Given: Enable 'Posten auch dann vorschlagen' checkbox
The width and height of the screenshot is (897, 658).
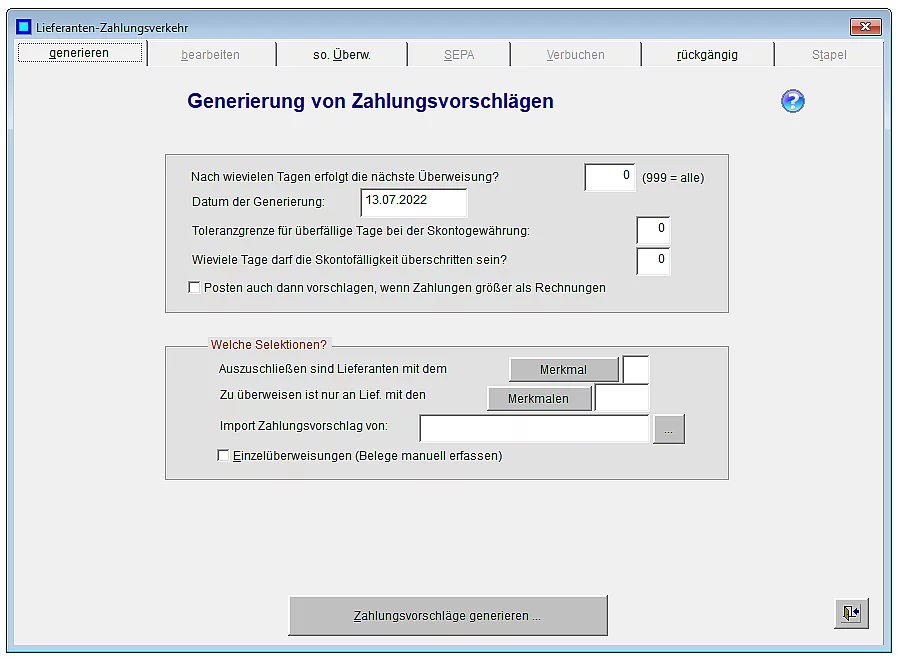Looking at the screenshot, I should 195,288.
